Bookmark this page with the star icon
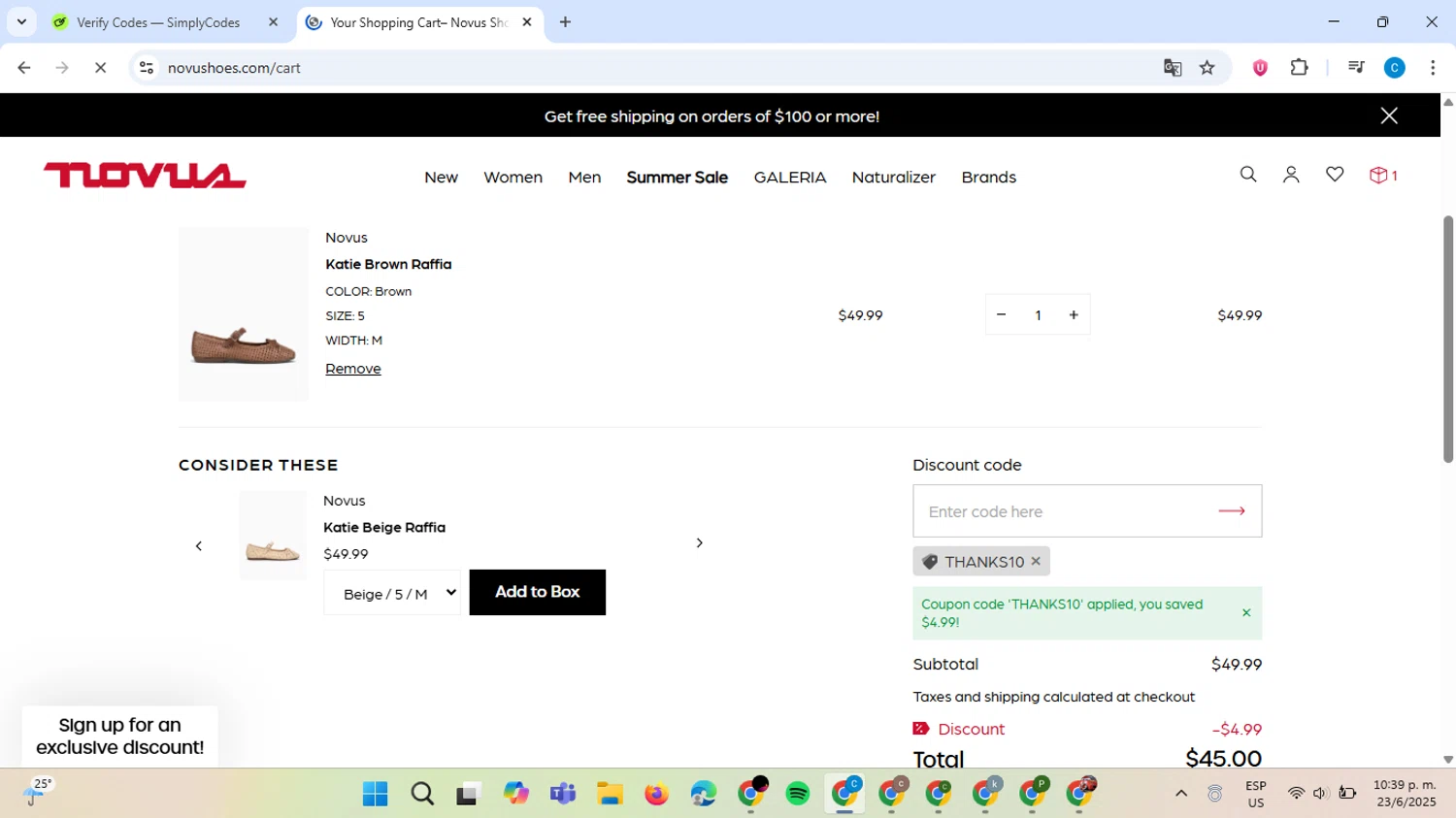 coord(1208,68)
